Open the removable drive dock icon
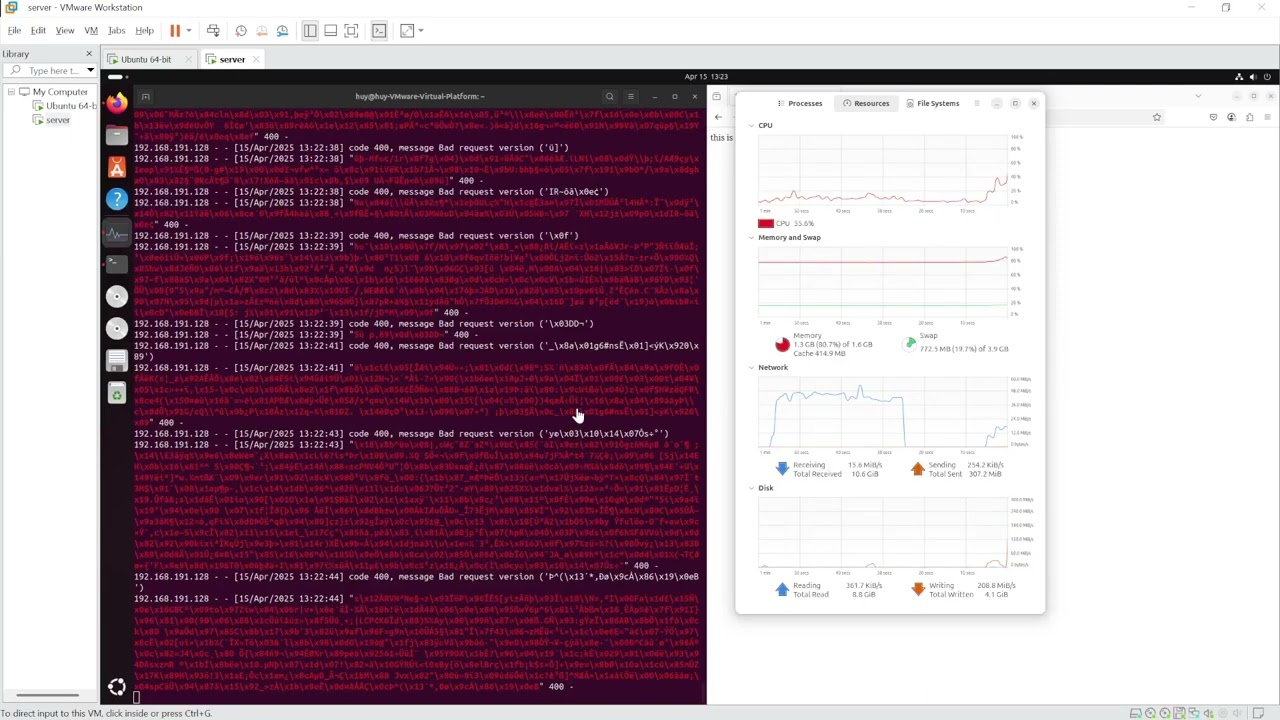Viewport: 1280px width, 720px height. click(x=117, y=361)
